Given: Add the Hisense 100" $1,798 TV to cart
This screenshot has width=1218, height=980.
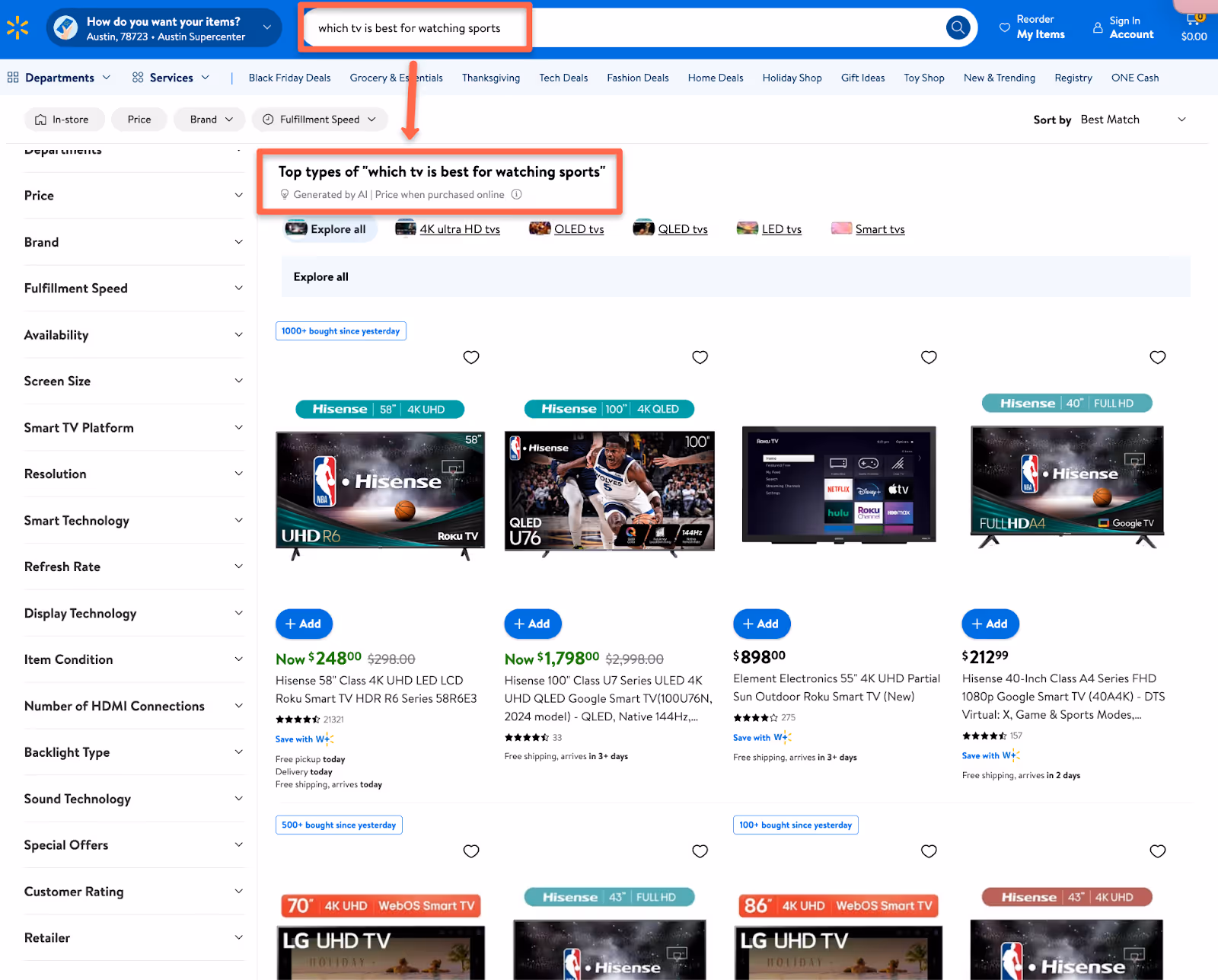Looking at the screenshot, I should [x=533, y=624].
